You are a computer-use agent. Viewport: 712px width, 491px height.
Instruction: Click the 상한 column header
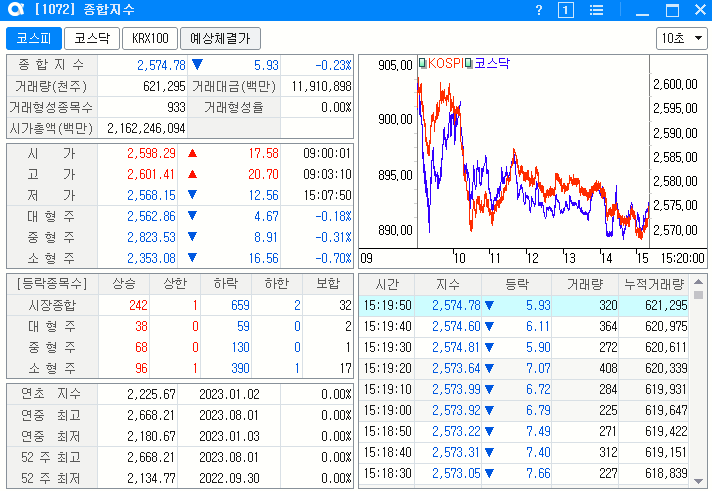[175, 284]
